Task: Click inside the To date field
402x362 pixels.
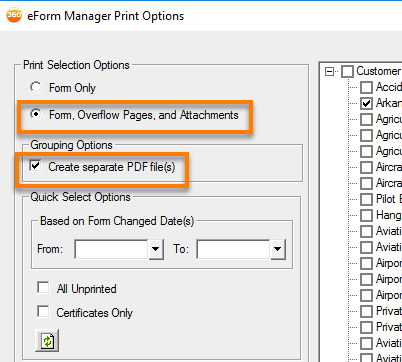Action: [x=233, y=249]
